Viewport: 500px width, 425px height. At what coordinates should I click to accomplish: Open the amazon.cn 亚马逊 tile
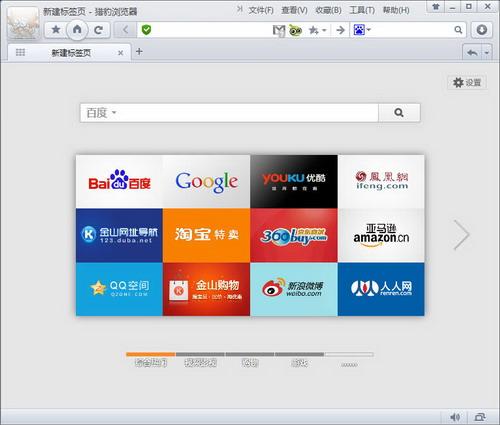click(381, 235)
